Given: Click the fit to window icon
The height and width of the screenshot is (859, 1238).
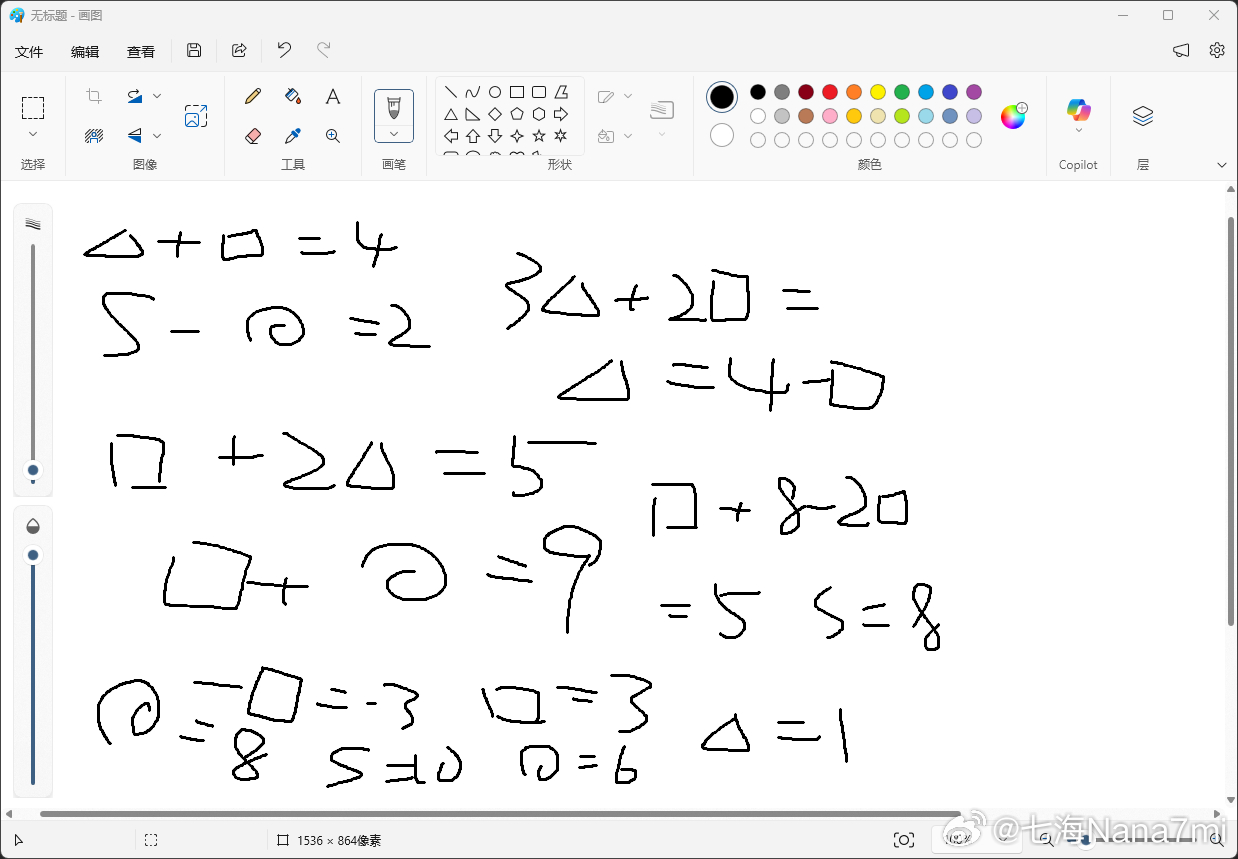Looking at the screenshot, I should coord(904,840).
